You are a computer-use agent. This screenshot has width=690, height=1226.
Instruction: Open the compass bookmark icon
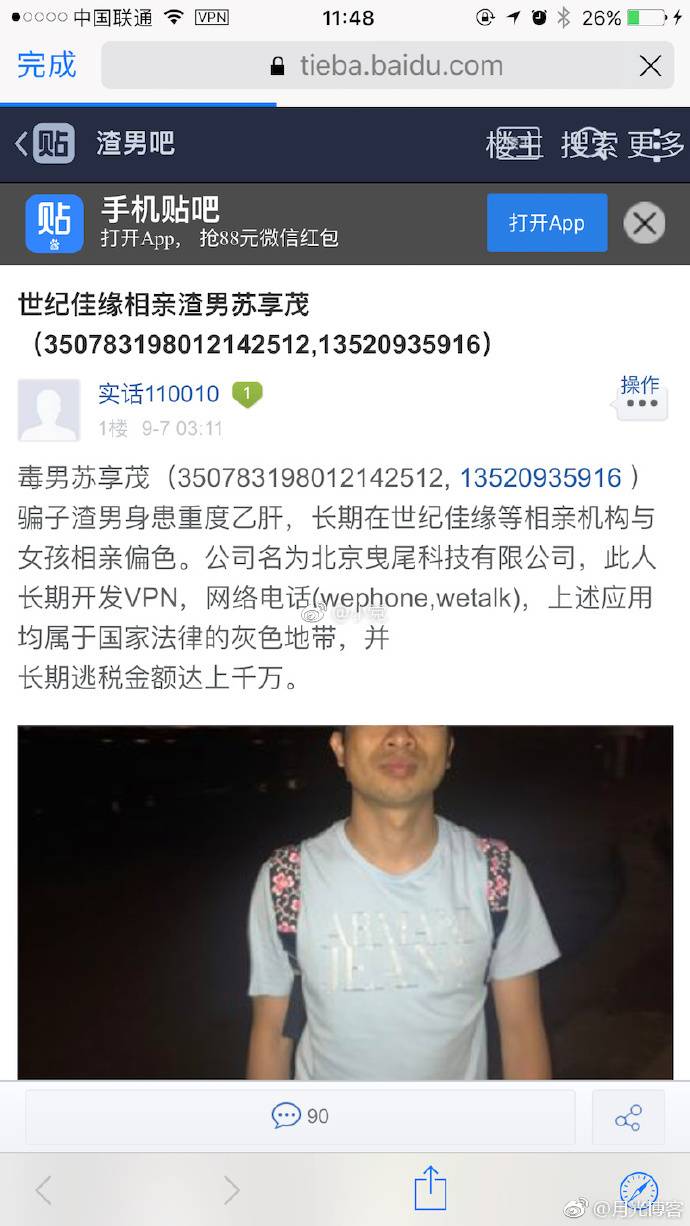click(638, 1190)
